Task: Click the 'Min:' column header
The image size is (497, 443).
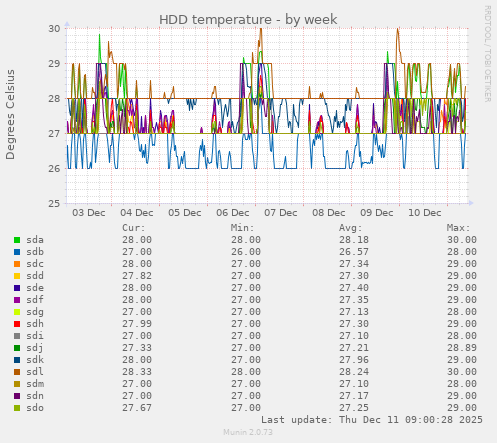Action: [242, 228]
